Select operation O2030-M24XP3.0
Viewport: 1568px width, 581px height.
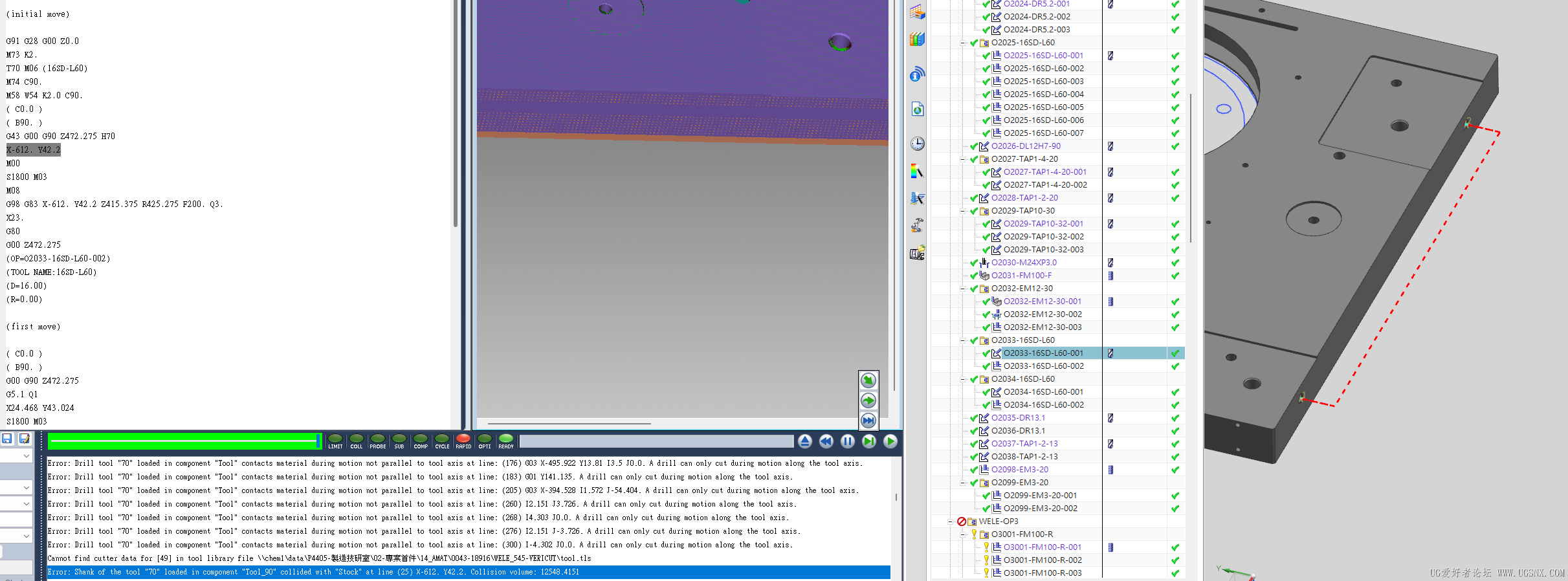tap(1024, 263)
